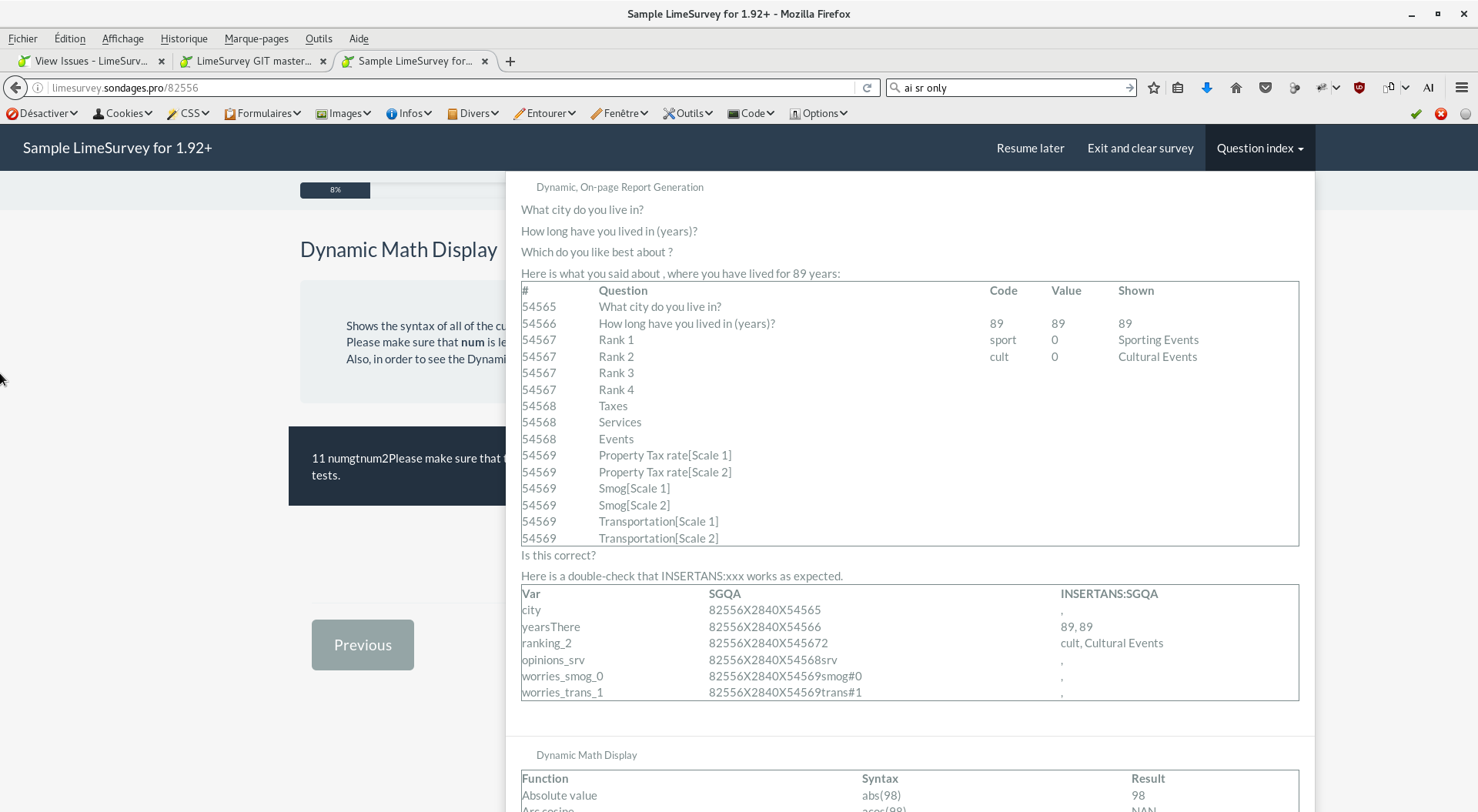Image resolution: width=1478 pixels, height=812 pixels.
Task: Go to the Firefox home page icon
Action: (1236, 88)
